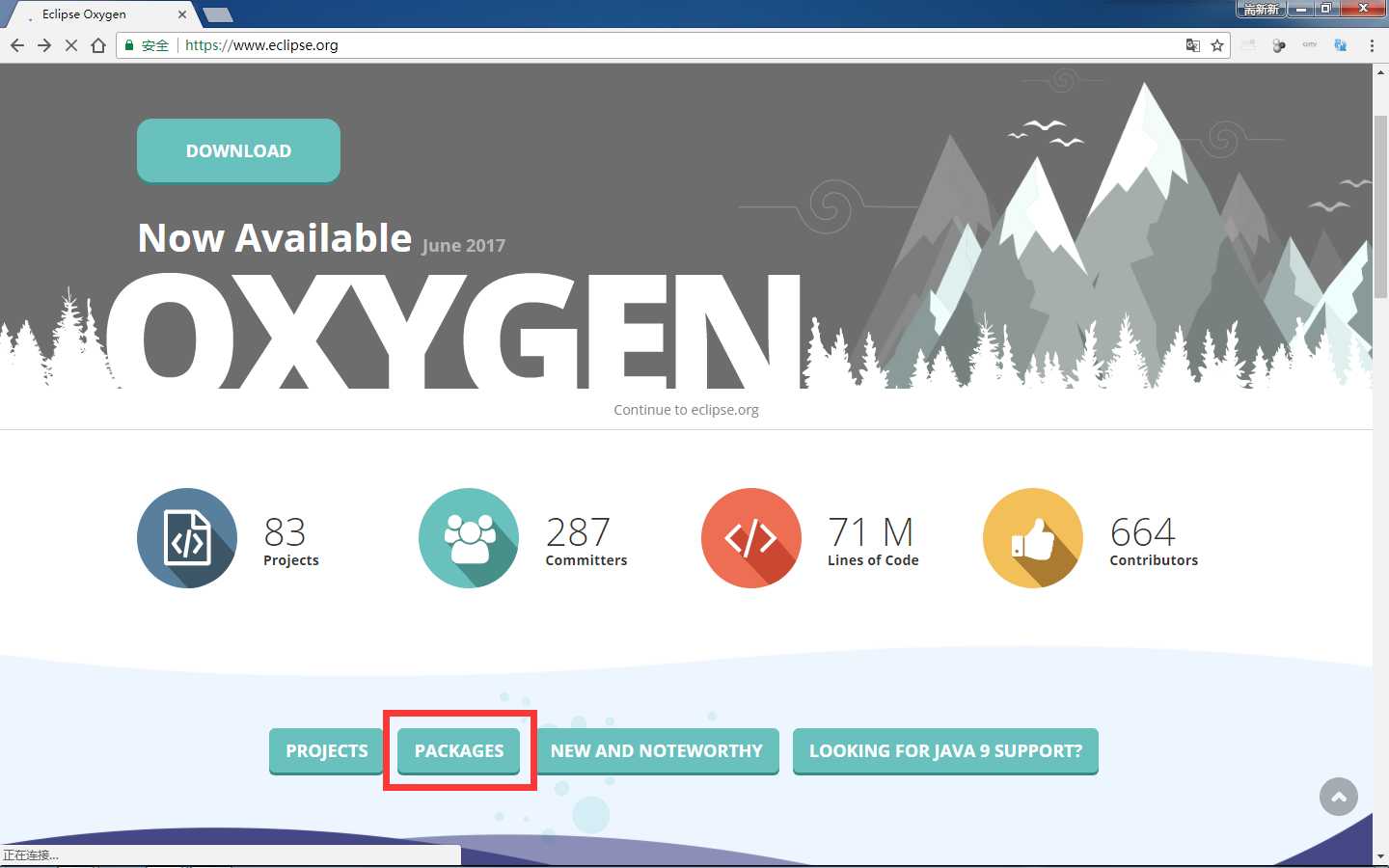Click the browser forward arrow
1389x868 pixels.
(x=44, y=45)
